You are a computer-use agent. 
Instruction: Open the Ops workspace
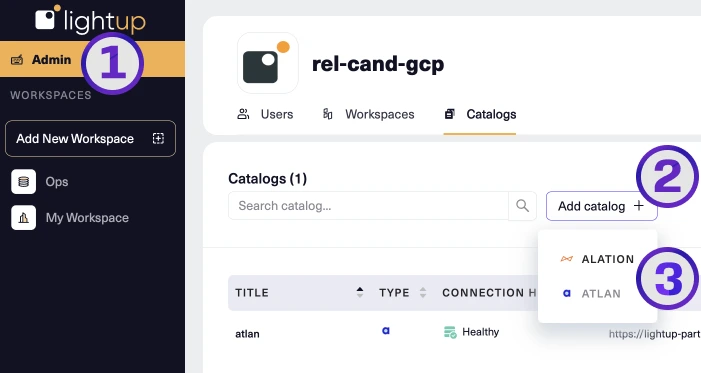[56, 182]
